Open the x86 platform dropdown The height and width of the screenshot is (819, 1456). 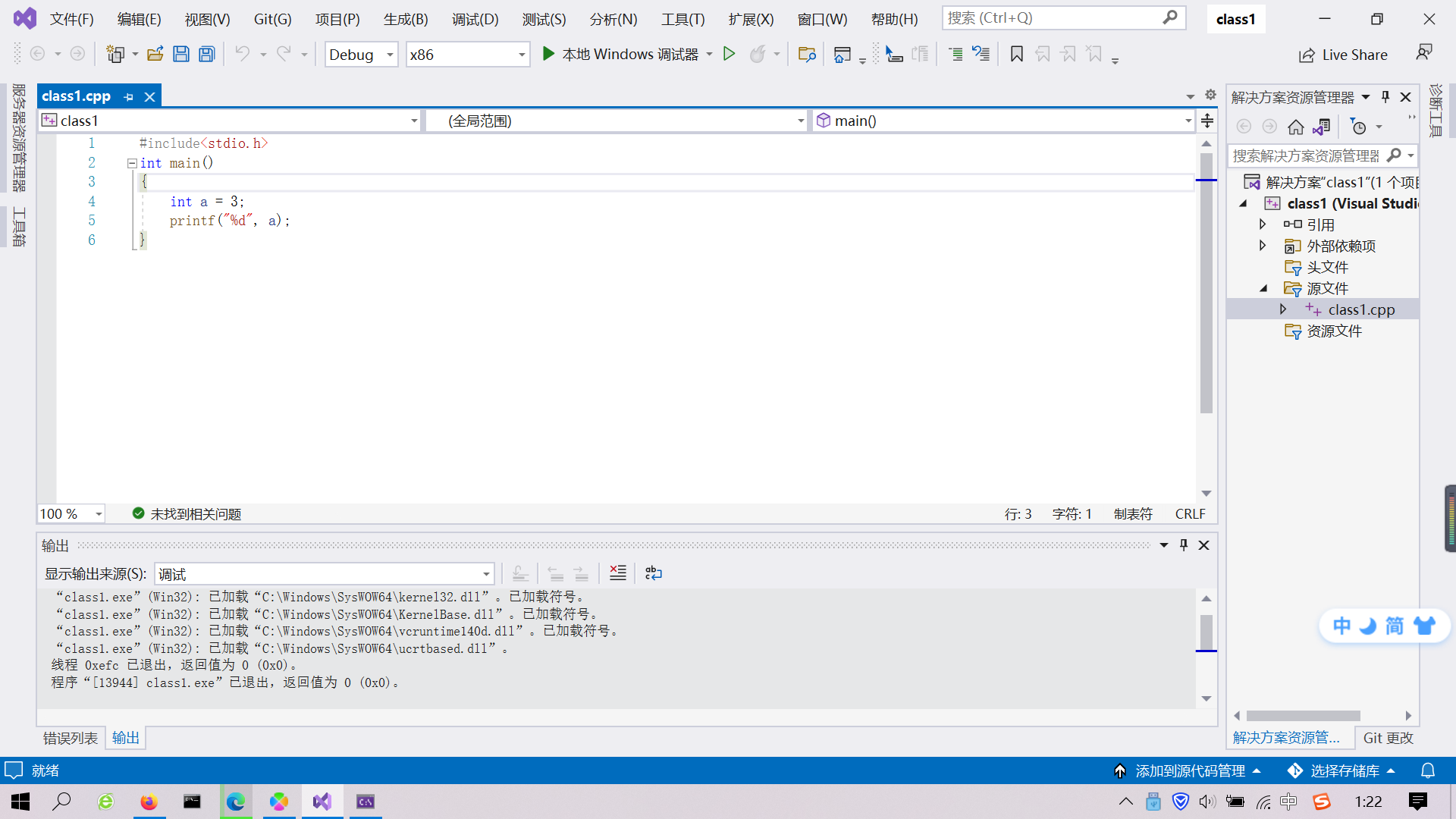coord(522,55)
